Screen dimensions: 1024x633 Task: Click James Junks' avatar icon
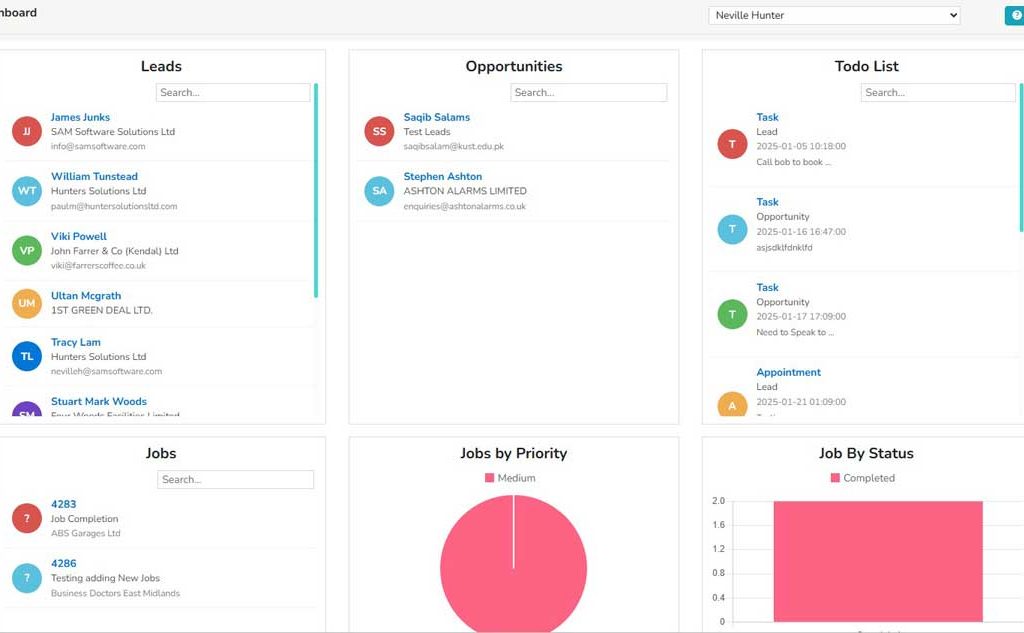coord(25,131)
